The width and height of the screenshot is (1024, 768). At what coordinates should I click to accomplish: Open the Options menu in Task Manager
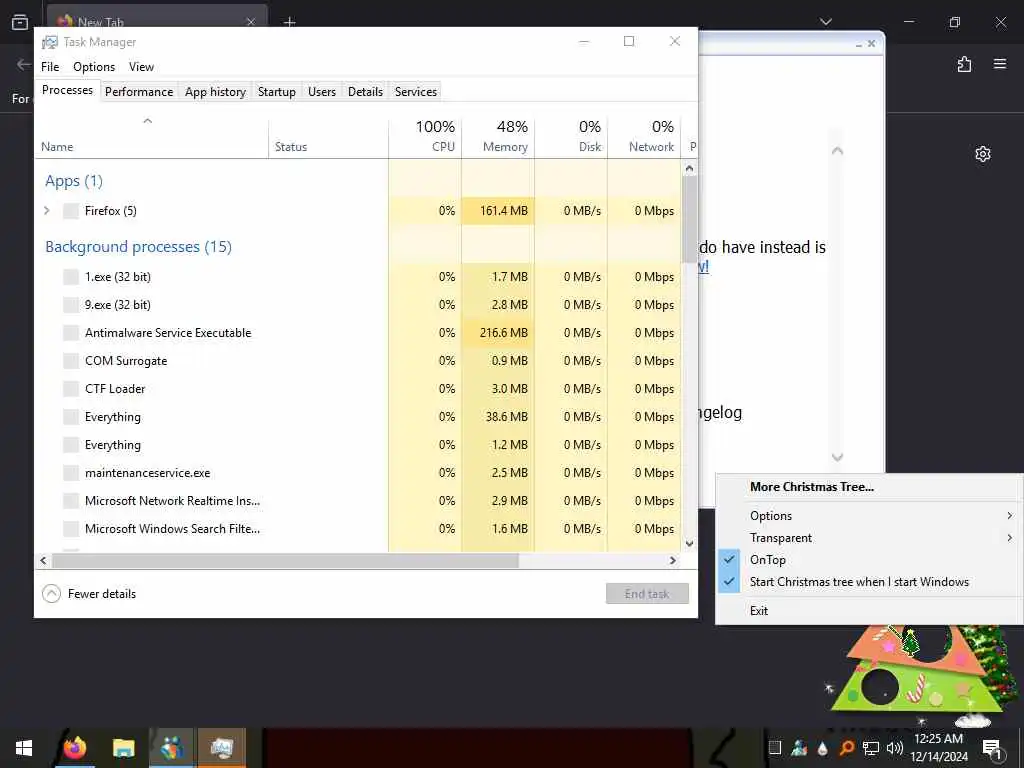click(x=94, y=67)
